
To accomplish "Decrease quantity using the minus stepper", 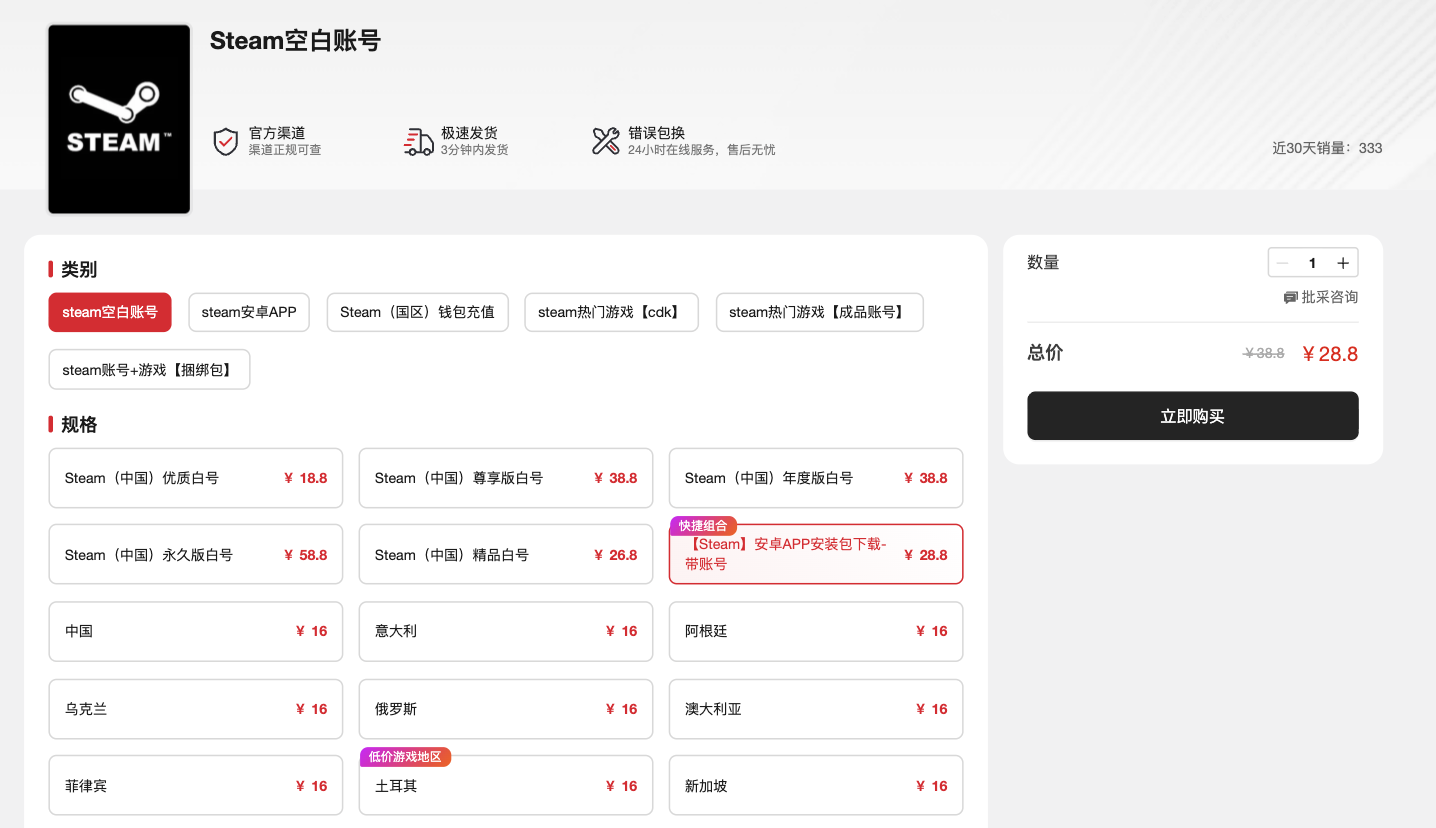I will point(1282,262).
